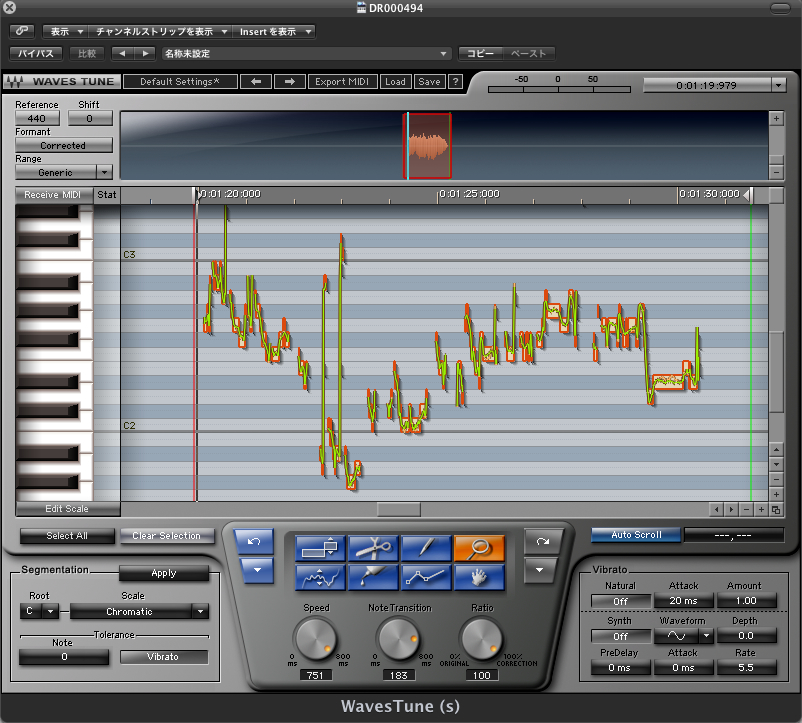Select the Zoom magnifier tool
Image resolution: width=802 pixels, height=723 pixels.
click(x=479, y=548)
